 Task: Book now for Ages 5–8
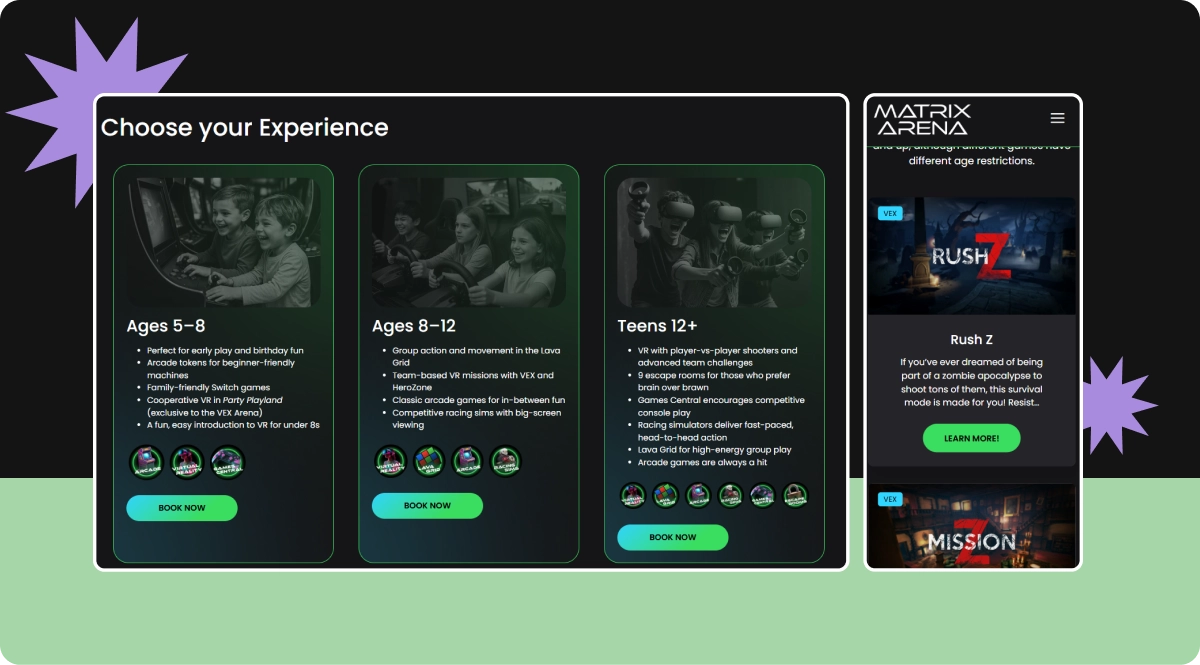[182, 508]
